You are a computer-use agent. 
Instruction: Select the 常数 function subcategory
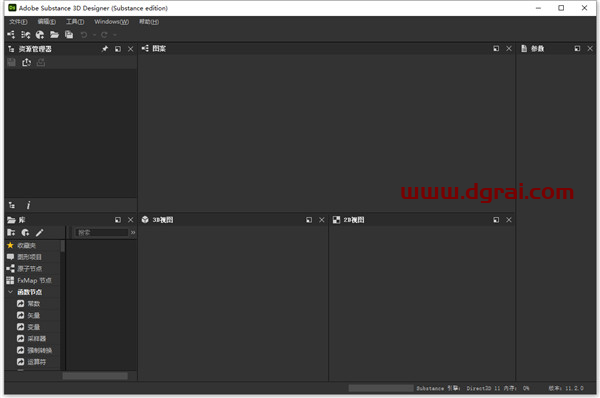point(34,304)
